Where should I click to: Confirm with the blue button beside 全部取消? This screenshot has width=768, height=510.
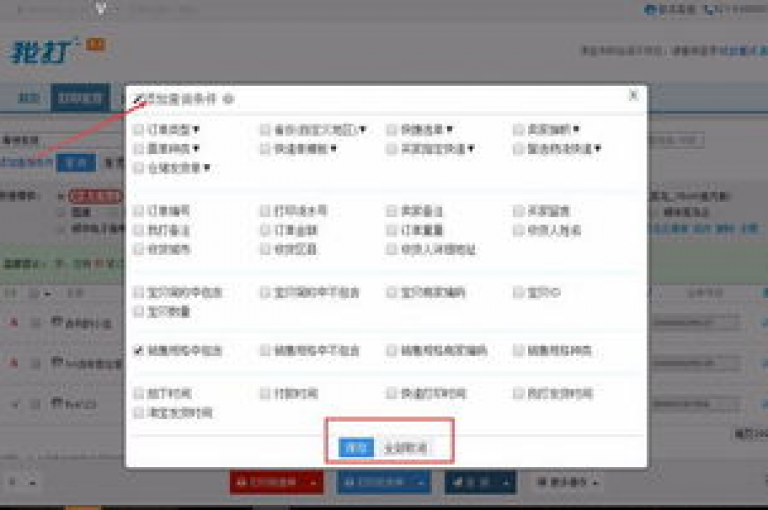click(x=356, y=447)
